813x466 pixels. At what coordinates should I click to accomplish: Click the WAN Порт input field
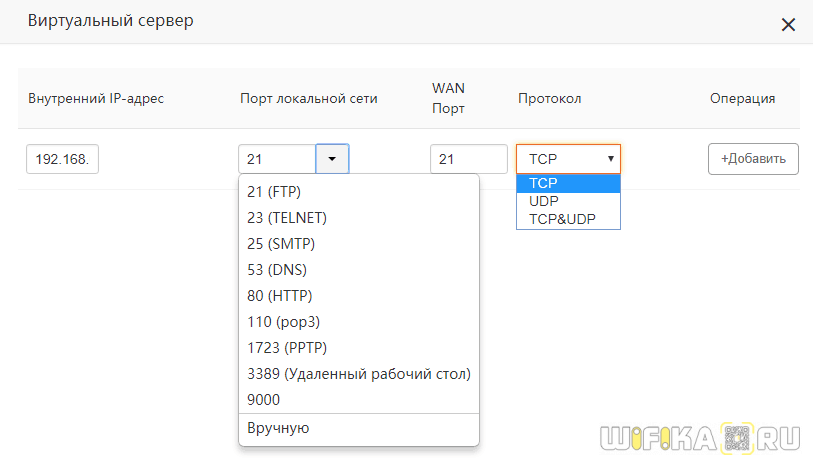[x=468, y=159]
